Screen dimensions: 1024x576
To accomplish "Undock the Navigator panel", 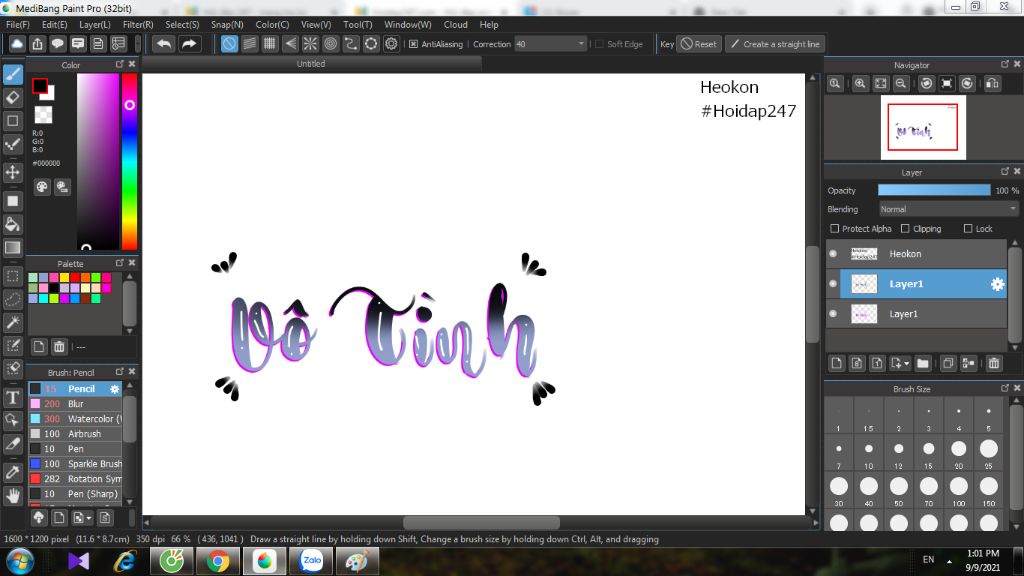I will tap(1004, 64).
